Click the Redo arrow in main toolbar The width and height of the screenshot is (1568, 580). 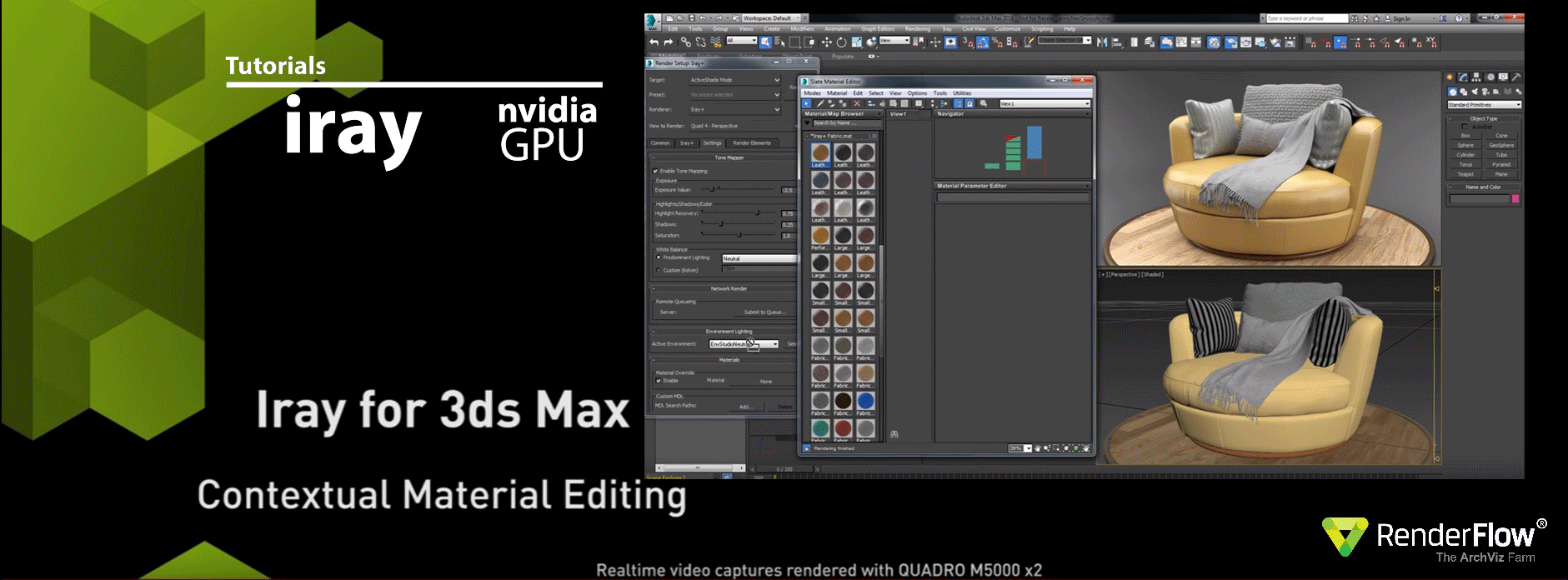(668, 42)
